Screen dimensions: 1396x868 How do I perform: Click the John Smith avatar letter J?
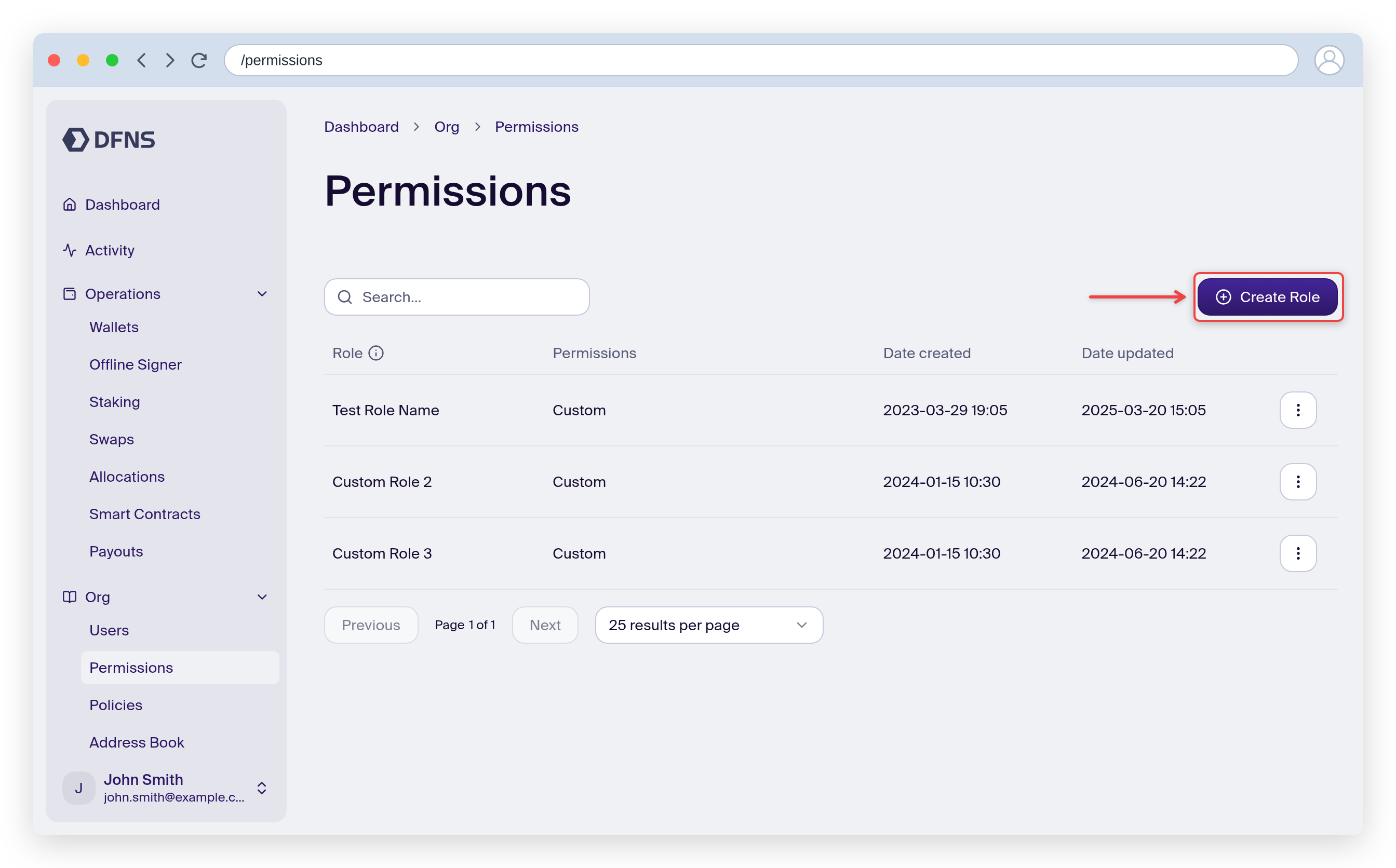[78, 788]
